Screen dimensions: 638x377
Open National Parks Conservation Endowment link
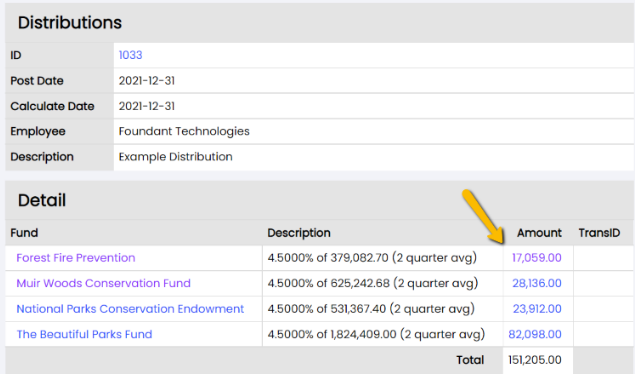click(x=130, y=309)
